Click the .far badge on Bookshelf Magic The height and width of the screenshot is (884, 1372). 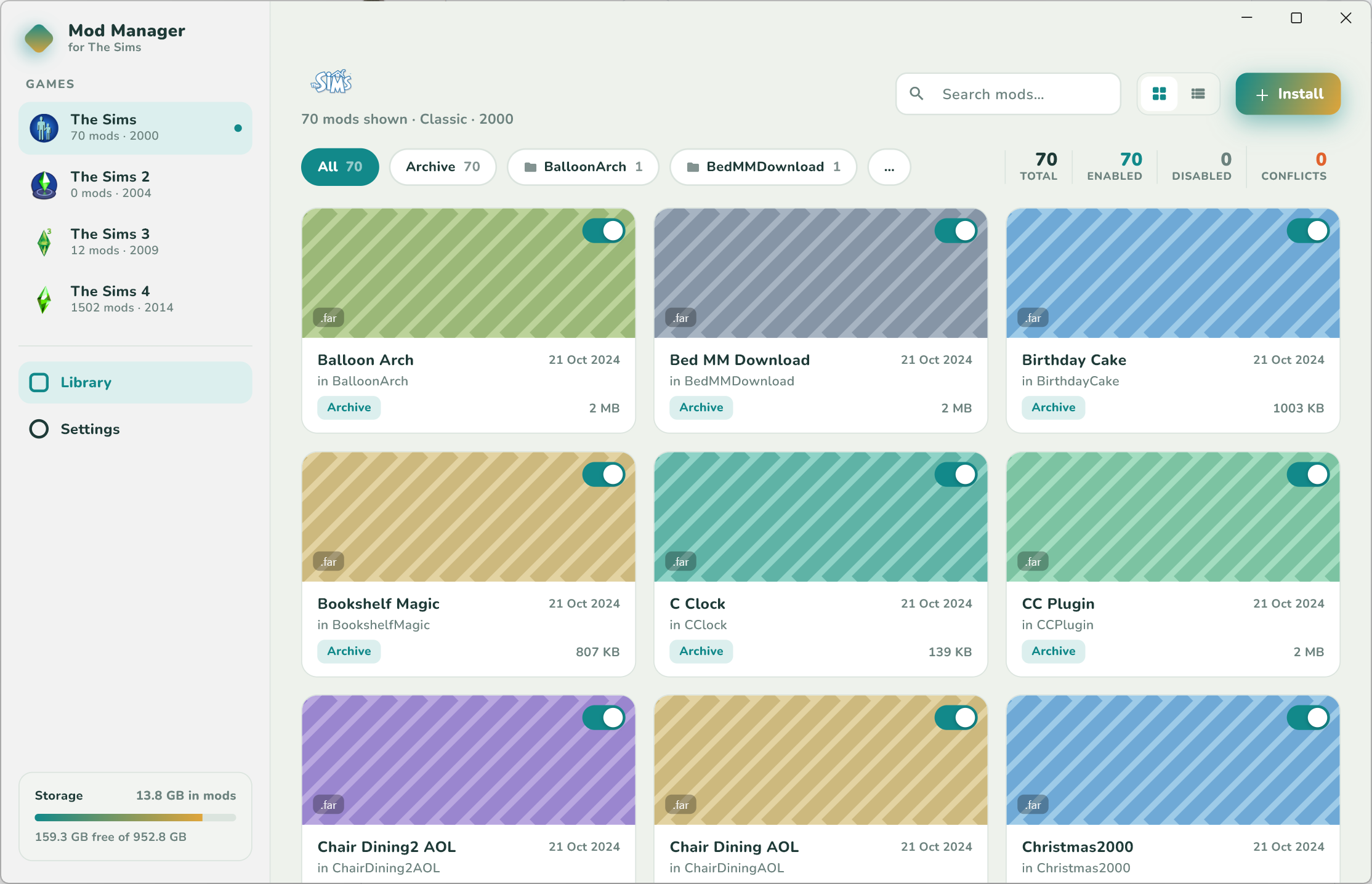(x=329, y=561)
